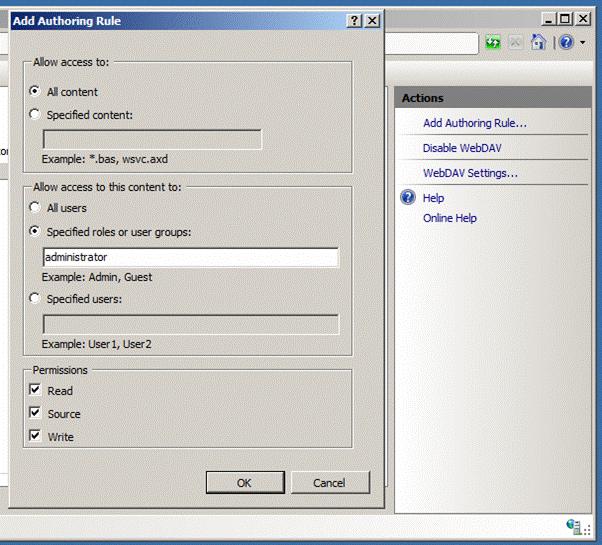Open the dropdown arrow next to toolbar Help
602x545 pixels.
click(x=583, y=43)
